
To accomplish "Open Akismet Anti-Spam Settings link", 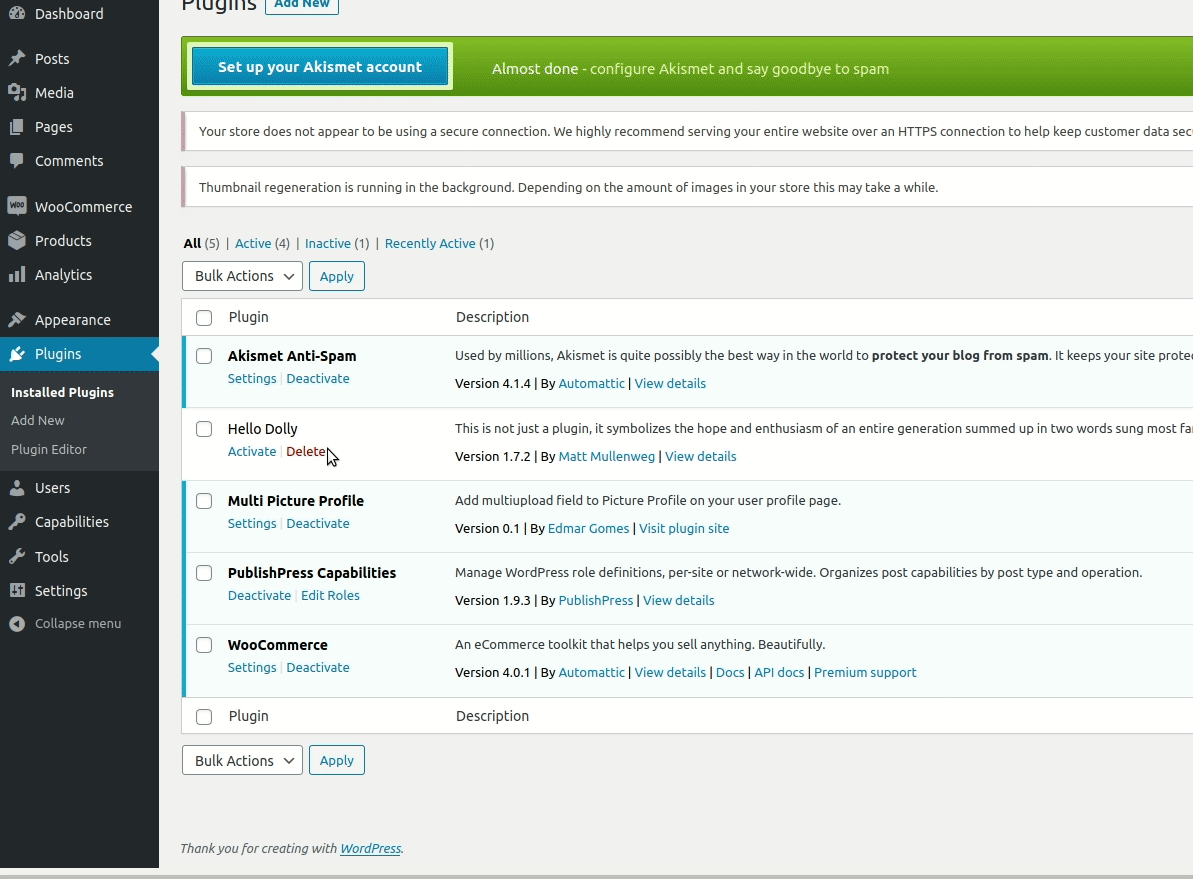I will point(252,378).
